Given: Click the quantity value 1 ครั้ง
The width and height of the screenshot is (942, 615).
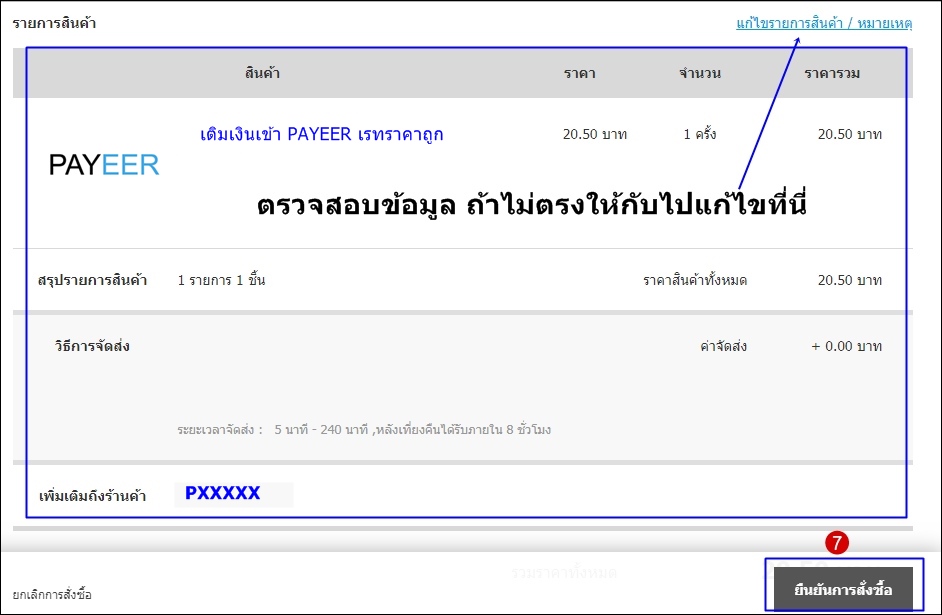Looking at the screenshot, I should [x=700, y=134].
